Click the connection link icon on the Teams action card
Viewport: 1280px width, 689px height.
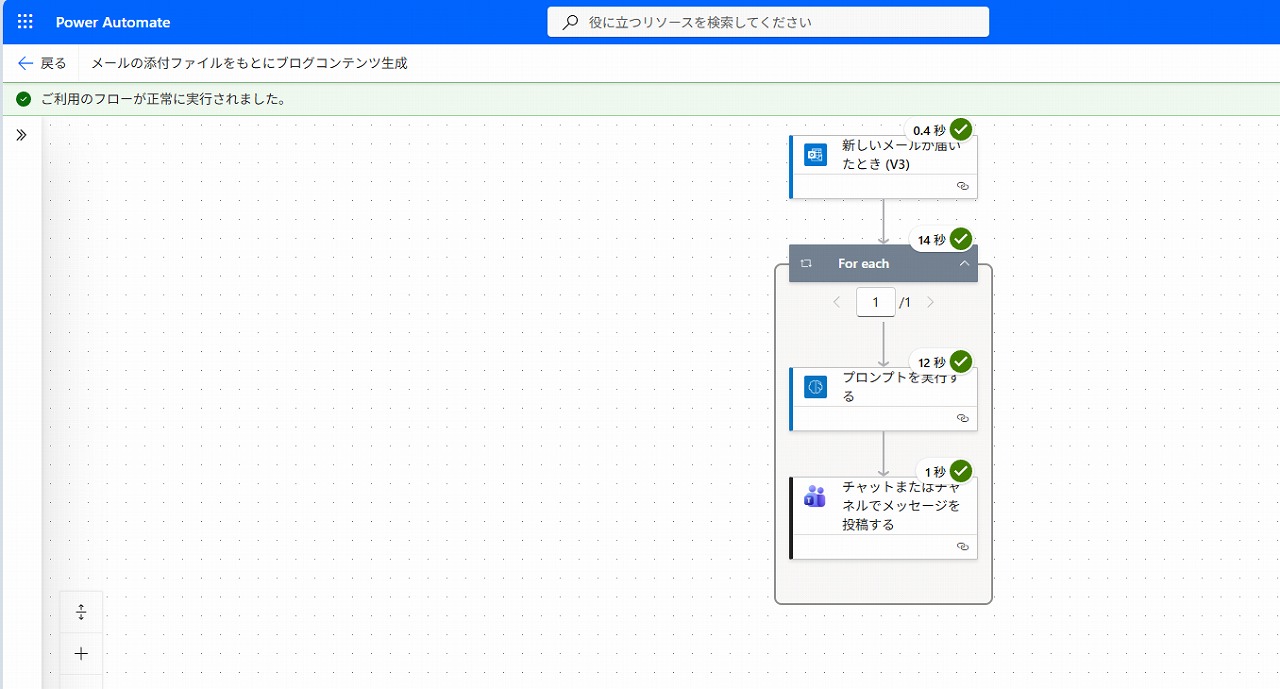tap(963, 547)
